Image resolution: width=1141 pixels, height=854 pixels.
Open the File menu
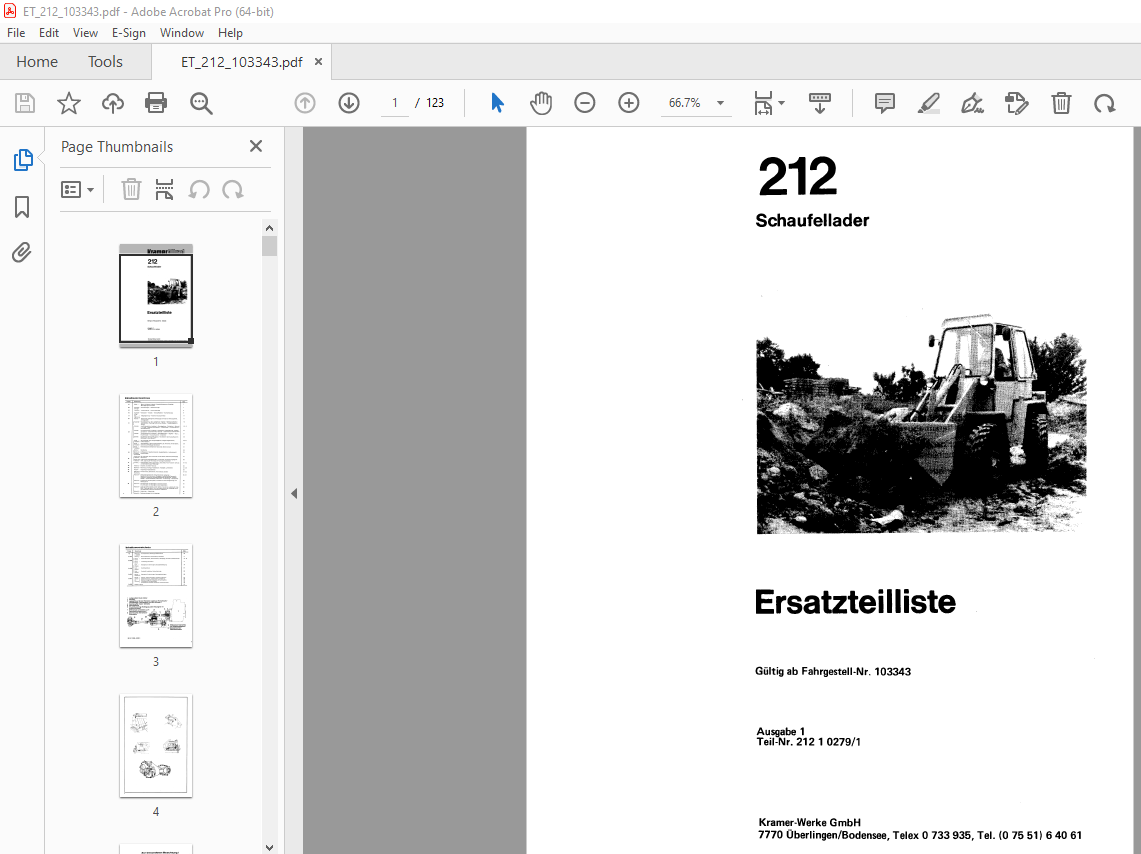point(16,33)
